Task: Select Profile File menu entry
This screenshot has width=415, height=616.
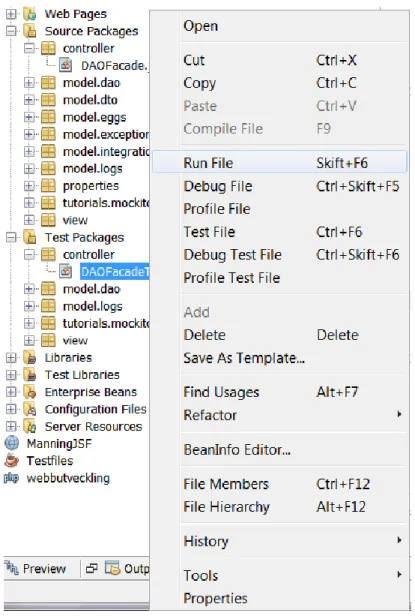Action: click(279, 209)
